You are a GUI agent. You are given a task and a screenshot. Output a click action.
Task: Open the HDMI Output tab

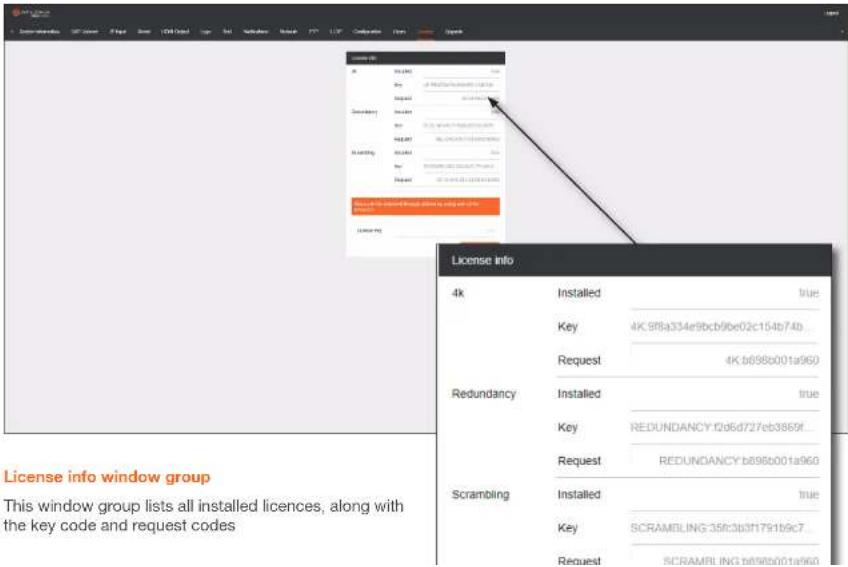click(175, 31)
